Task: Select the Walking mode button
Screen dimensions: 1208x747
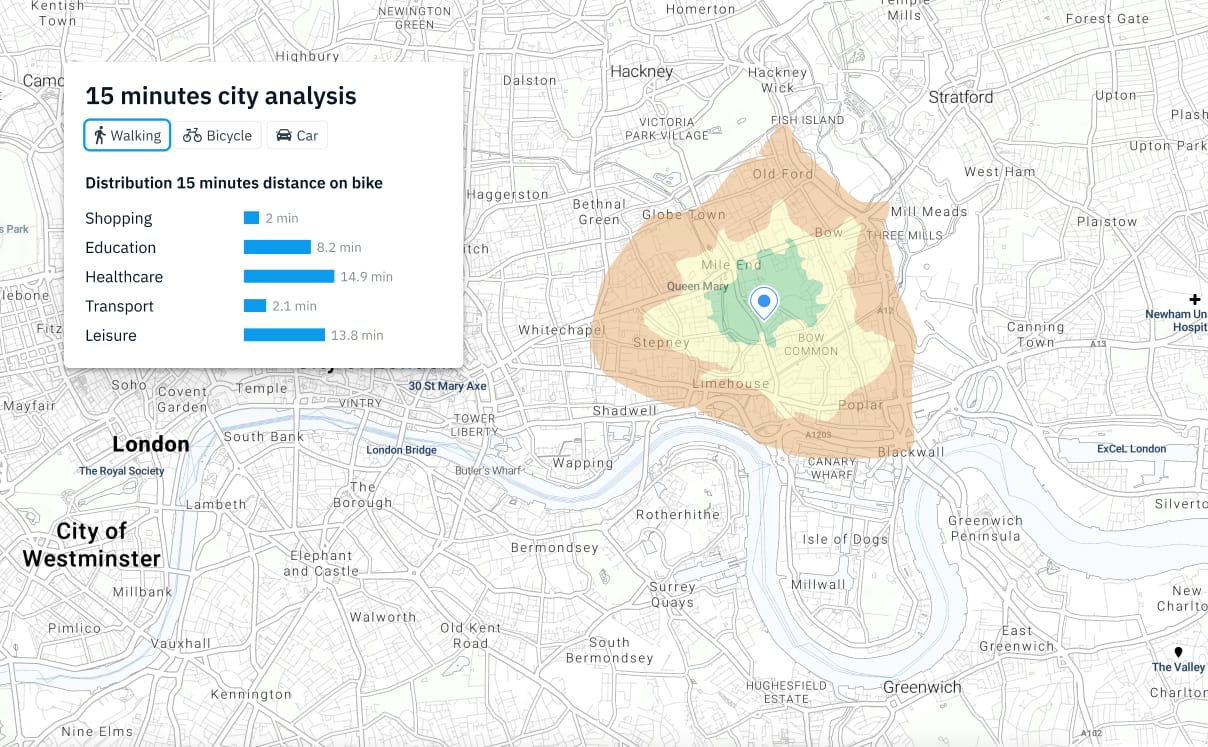Action: [127, 135]
